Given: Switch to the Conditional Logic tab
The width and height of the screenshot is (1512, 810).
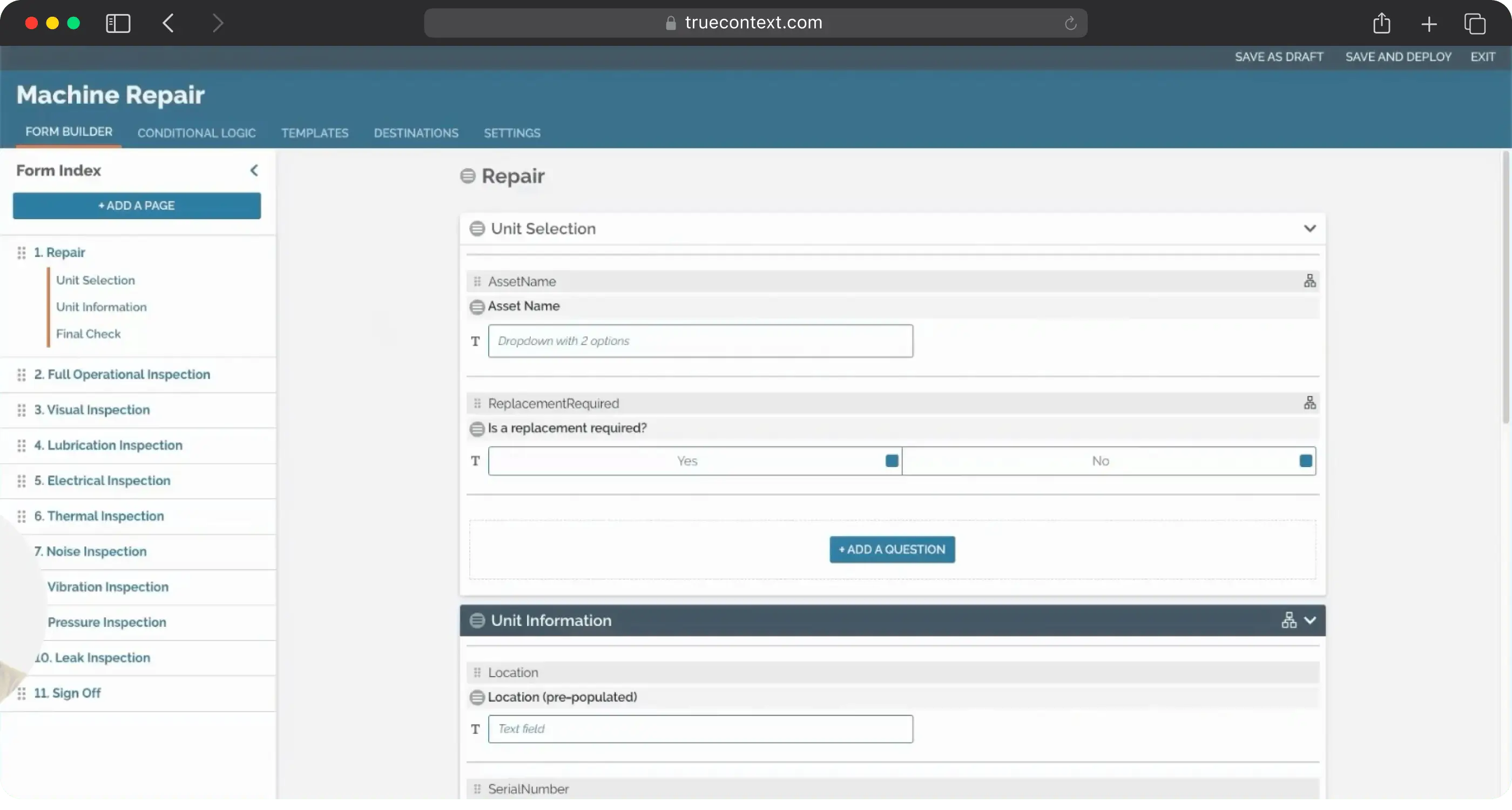Looking at the screenshot, I should [x=197, y=133].
